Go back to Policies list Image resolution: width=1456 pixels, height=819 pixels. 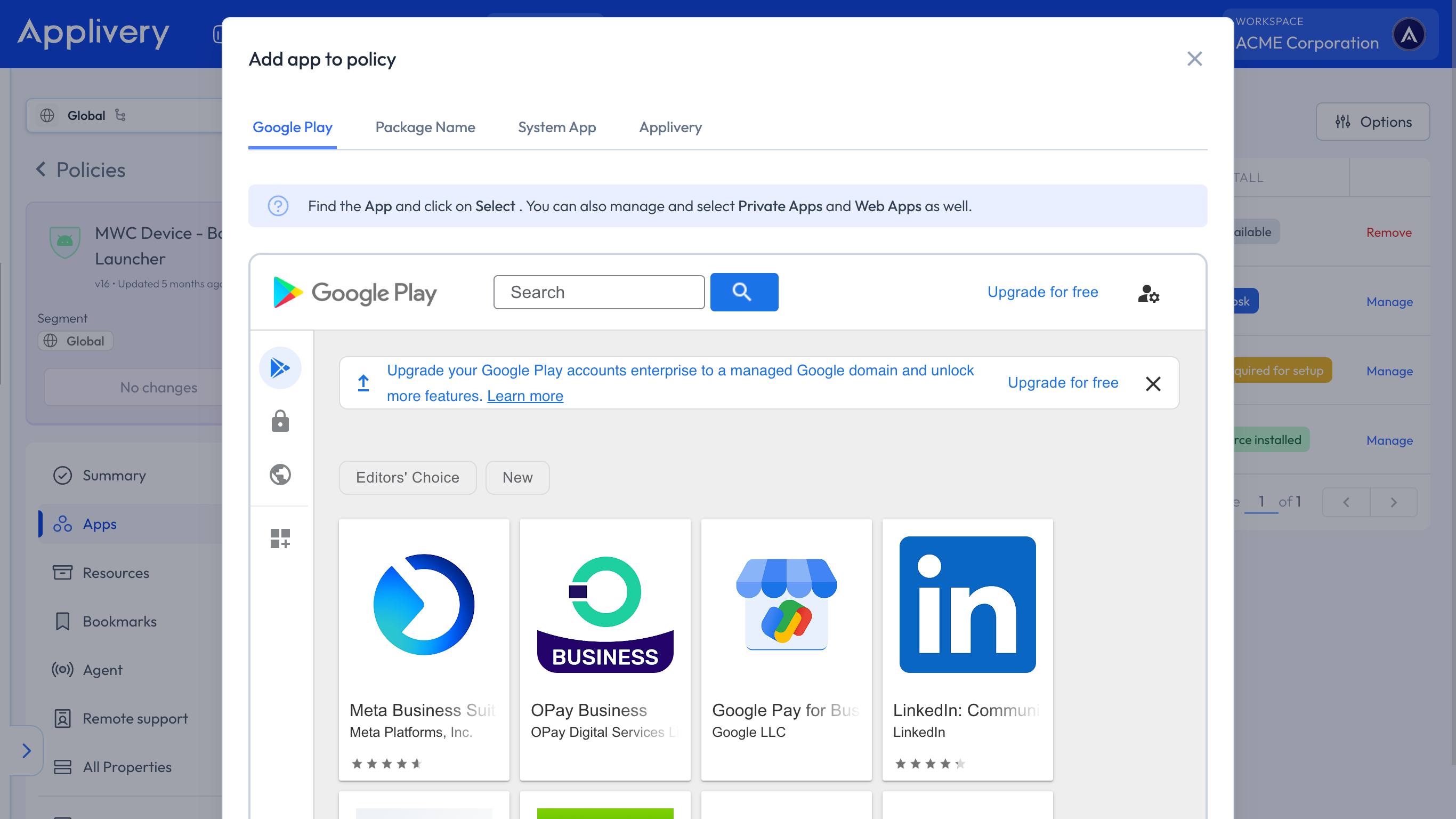pos(80,170)
